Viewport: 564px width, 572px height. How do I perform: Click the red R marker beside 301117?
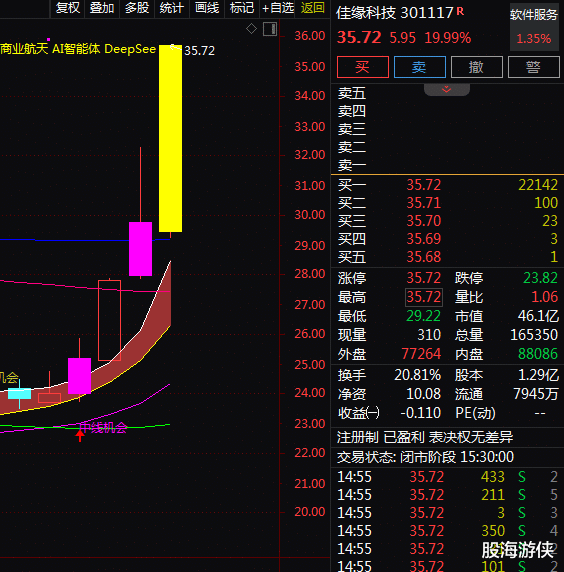[x=460, y=11]
